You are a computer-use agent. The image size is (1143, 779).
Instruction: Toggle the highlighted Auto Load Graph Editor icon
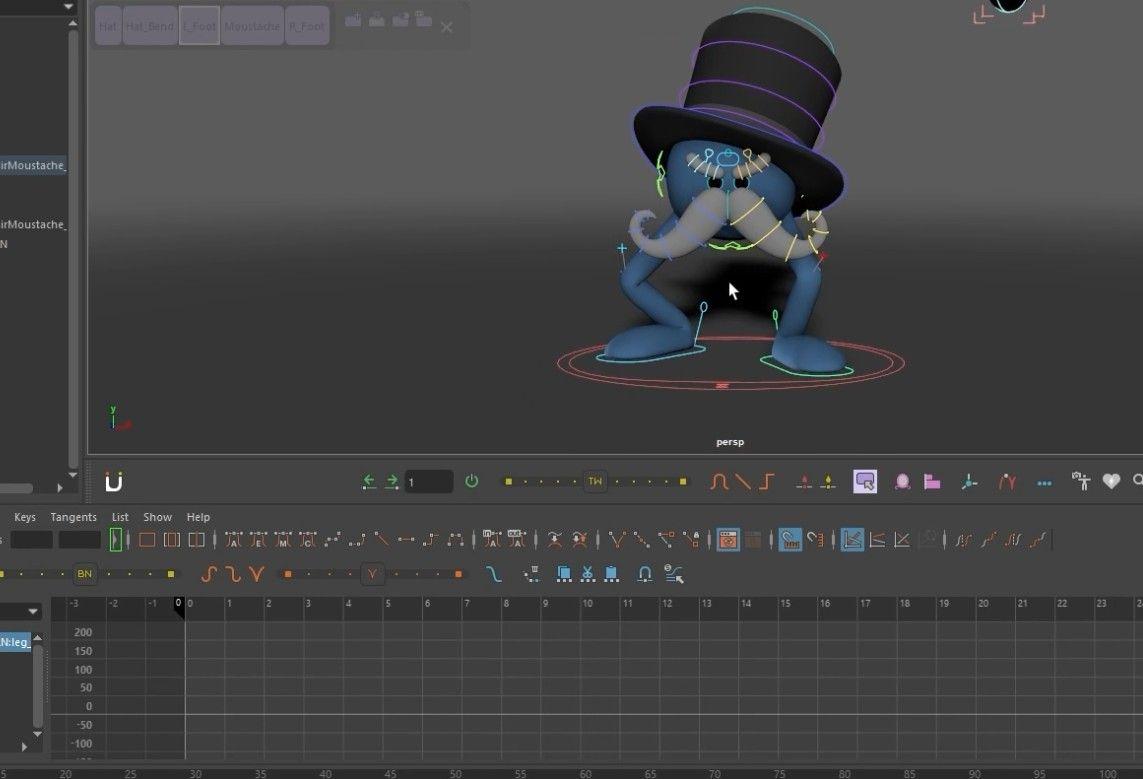tap(728, 540)
